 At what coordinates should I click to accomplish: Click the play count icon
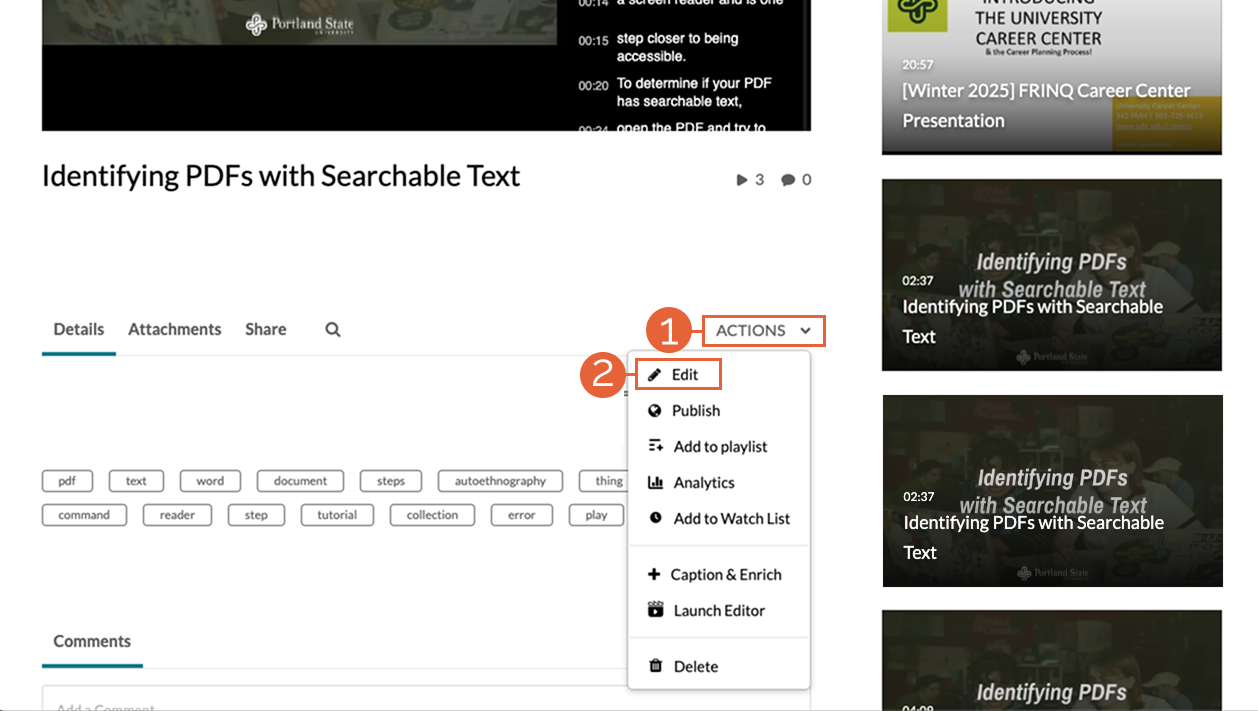[742, 180]
